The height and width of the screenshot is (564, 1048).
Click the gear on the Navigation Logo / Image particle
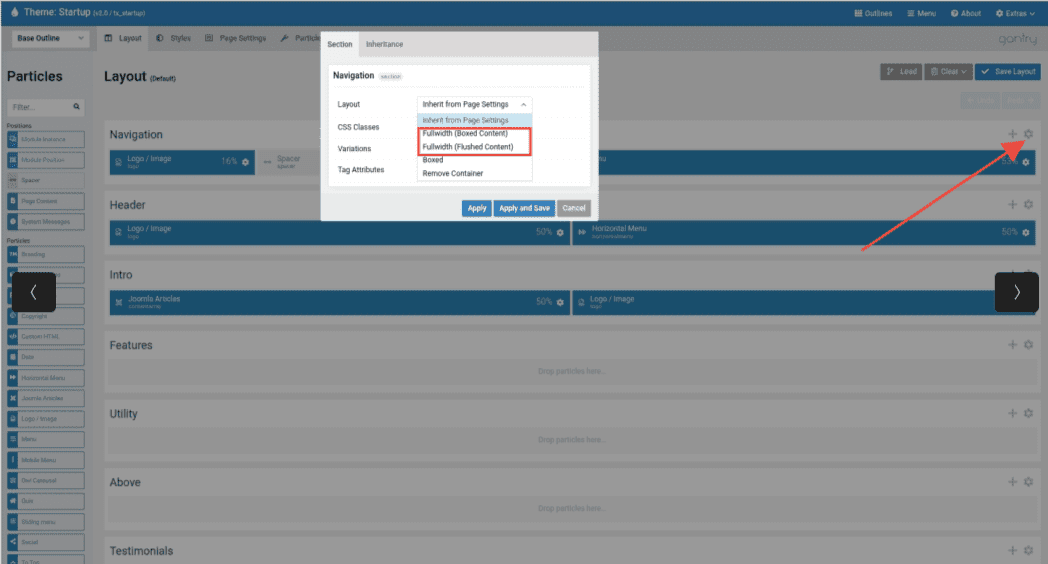pos(246,161)
